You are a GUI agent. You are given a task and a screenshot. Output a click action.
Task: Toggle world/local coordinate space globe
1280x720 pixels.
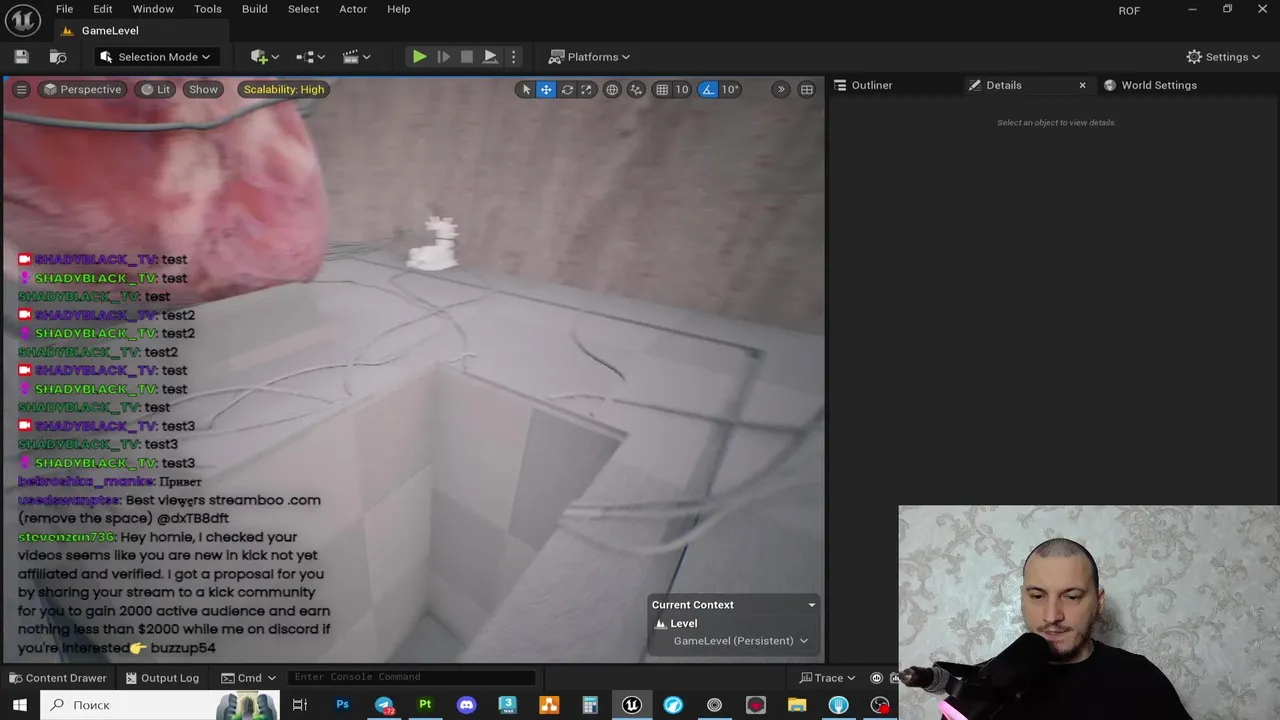[612, 89]
